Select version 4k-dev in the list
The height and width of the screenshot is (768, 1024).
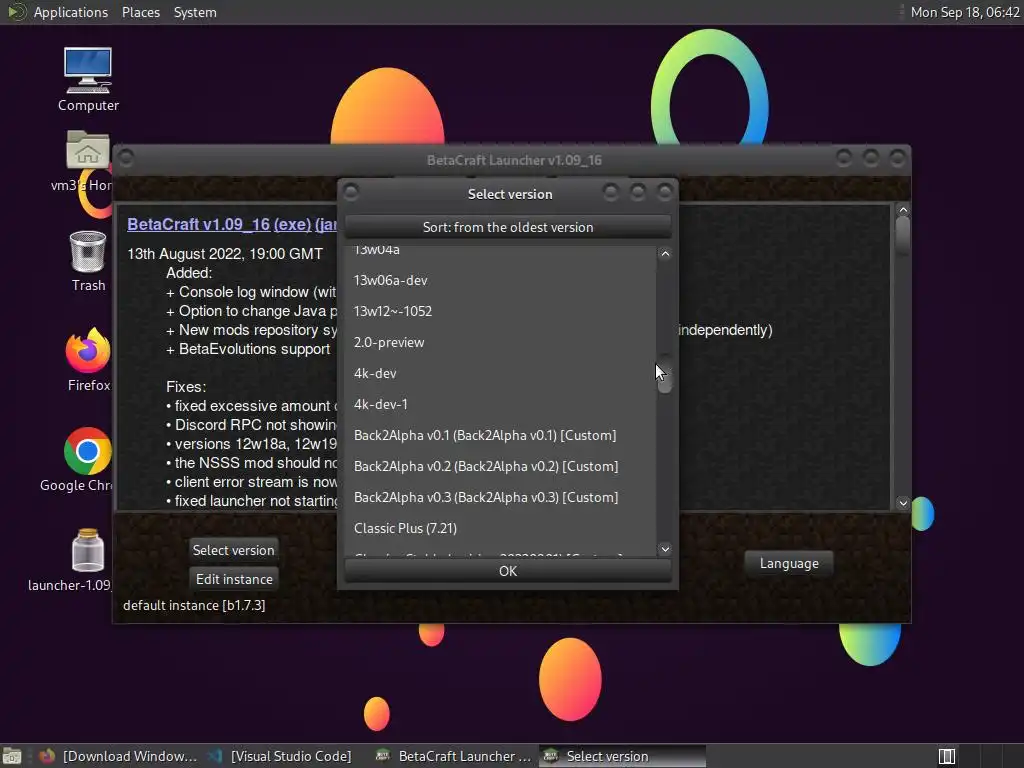pos(500,373)
